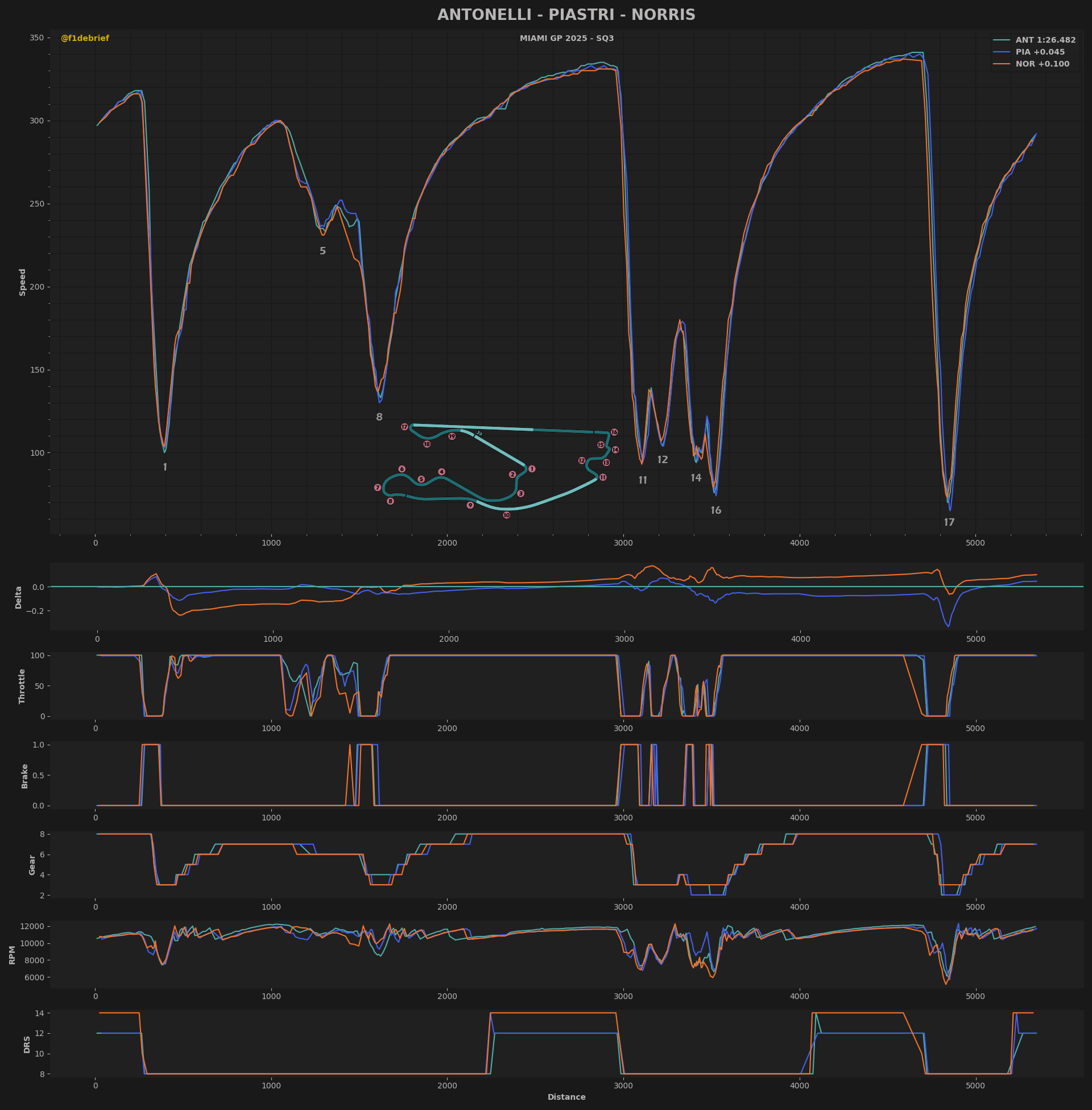The height and width of the screenshot is (1110, 1092).
Task: Select the turn 10 circle on the circuit map
Action: (x=506, y=515)
